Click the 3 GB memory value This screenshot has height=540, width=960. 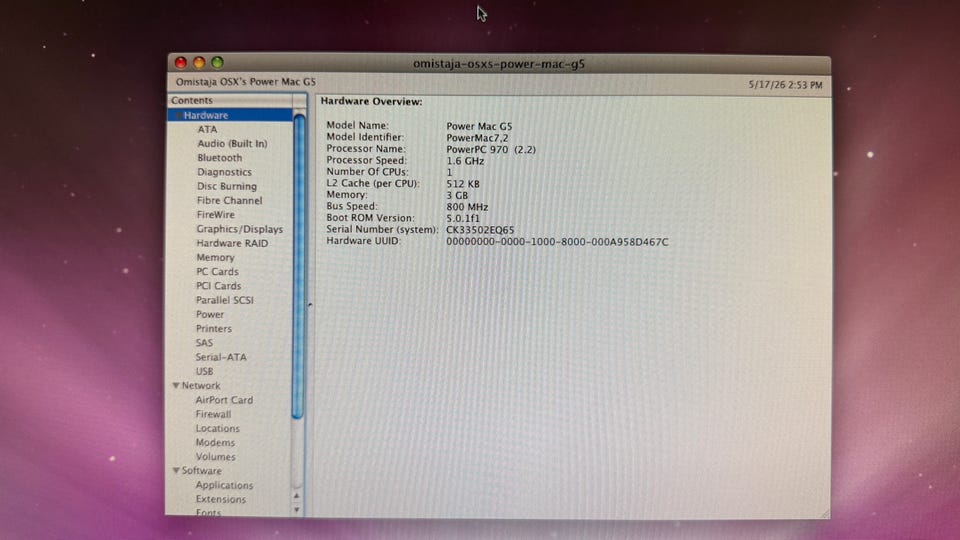457,195
